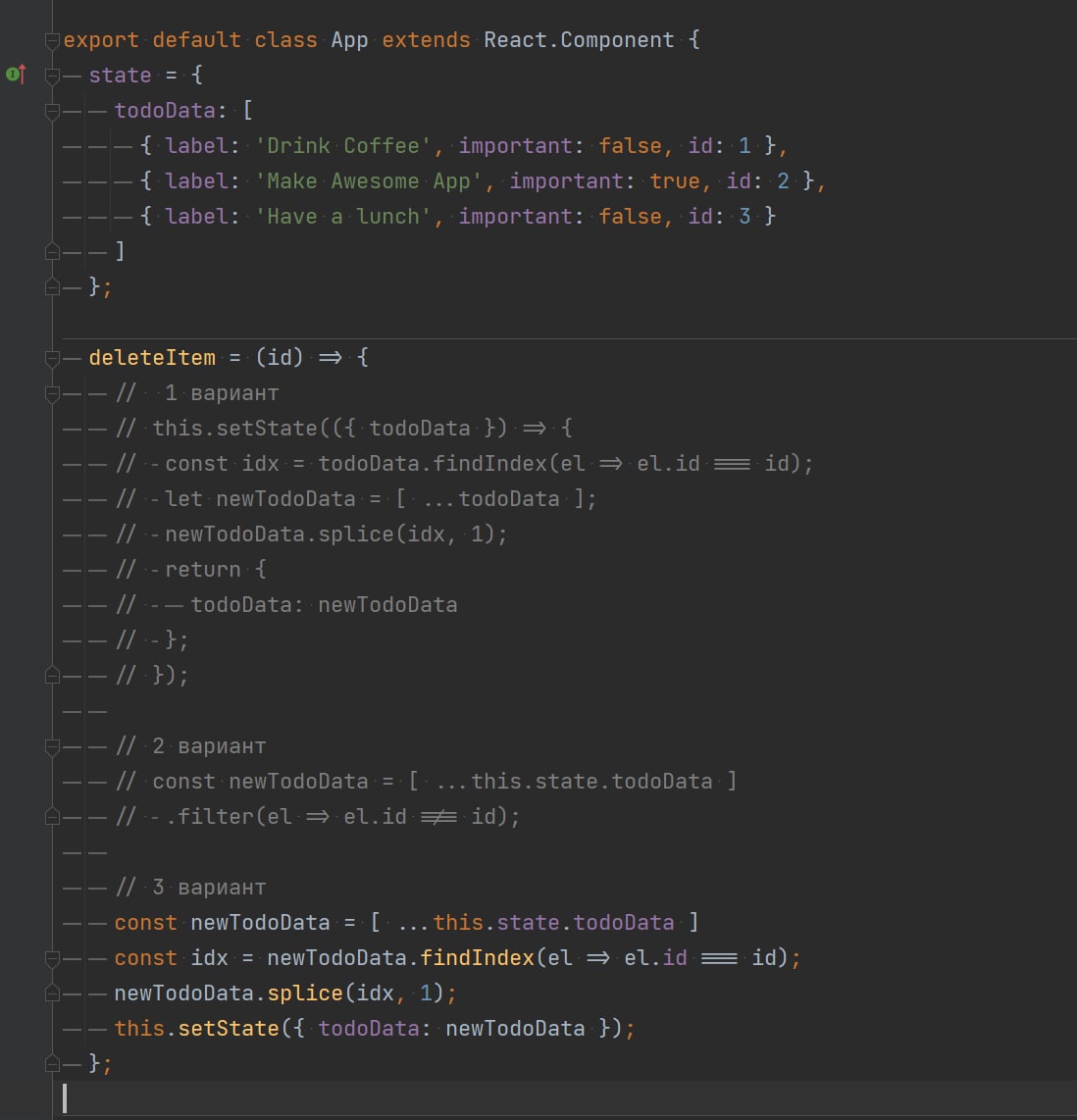
Task: Click the 'Drink Coffee' string
Action: click(343, 146)
